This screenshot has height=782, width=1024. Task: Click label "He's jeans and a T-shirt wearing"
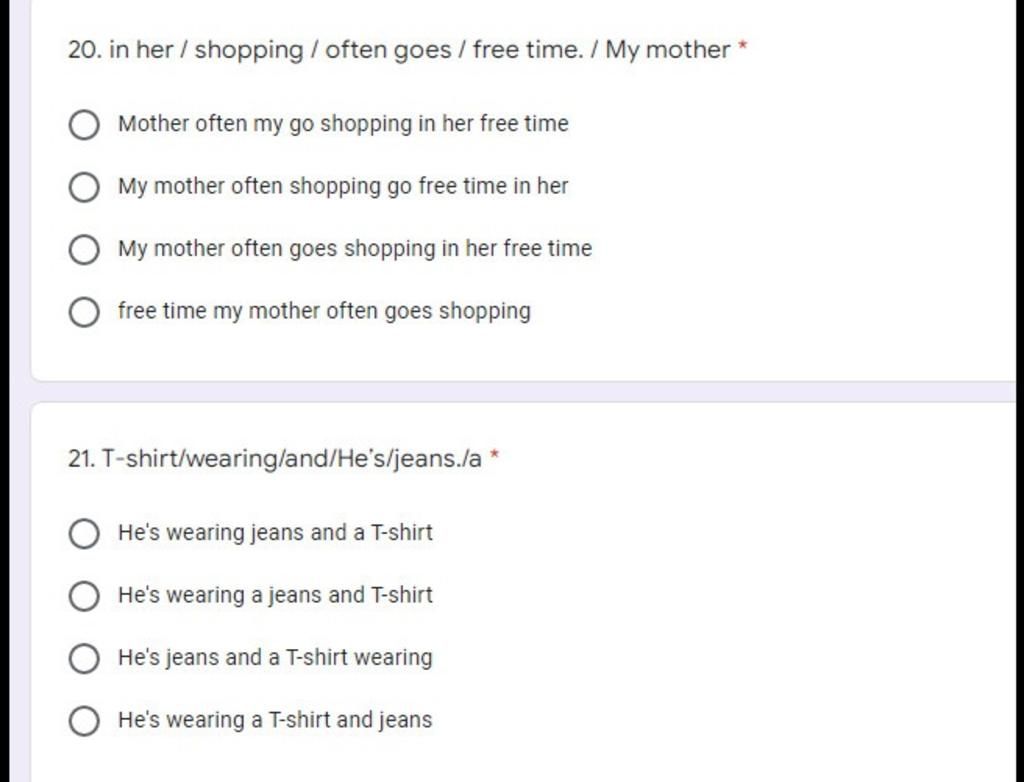click(x=275, y=658)
